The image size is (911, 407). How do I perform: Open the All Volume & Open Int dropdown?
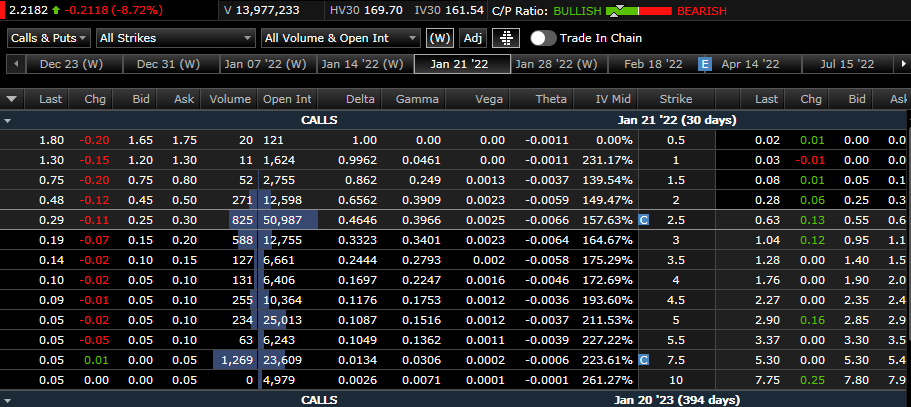click(x=341, y=38)
